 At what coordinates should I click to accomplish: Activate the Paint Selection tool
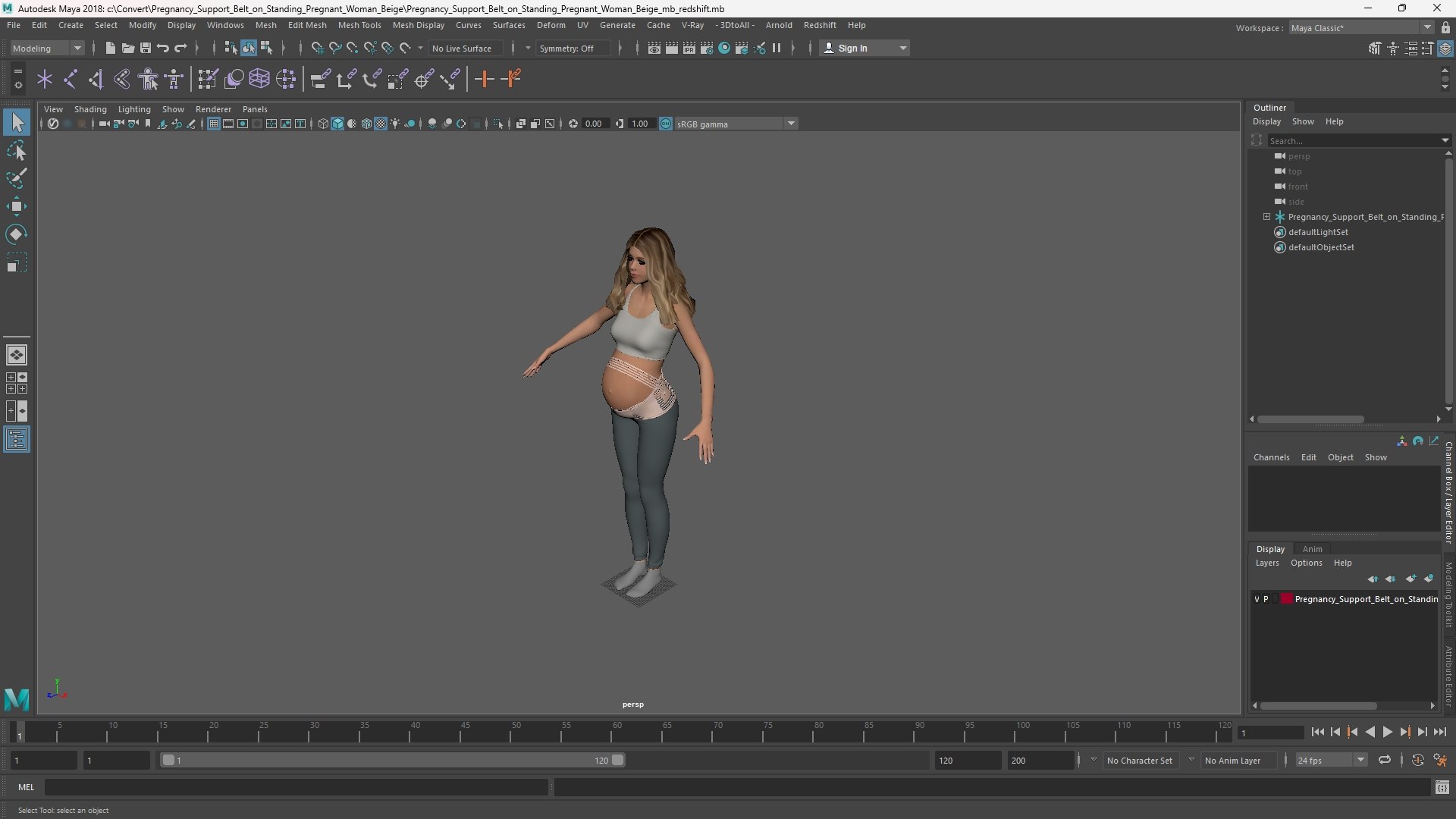tap(17, 178)
